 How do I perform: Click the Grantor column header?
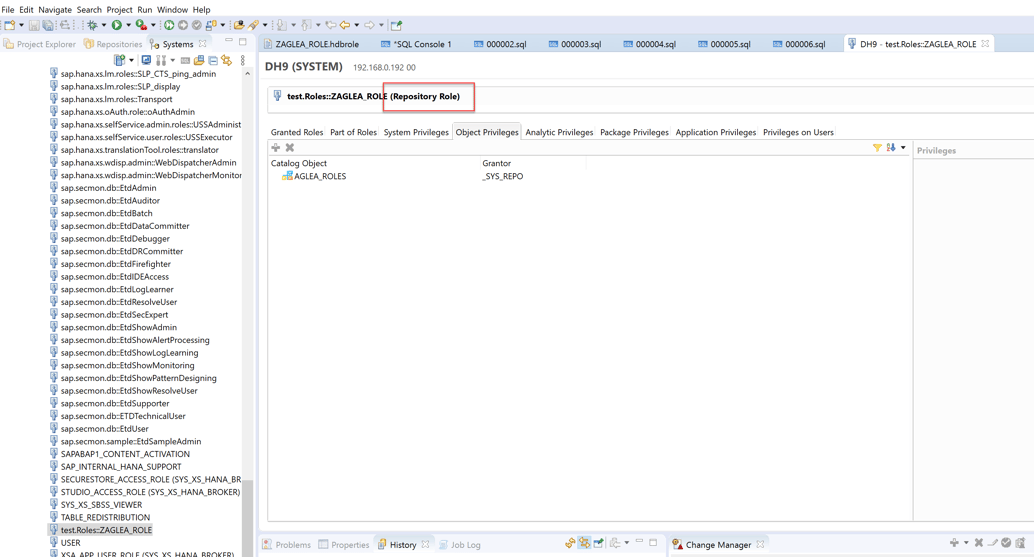(x=497, y=163)
